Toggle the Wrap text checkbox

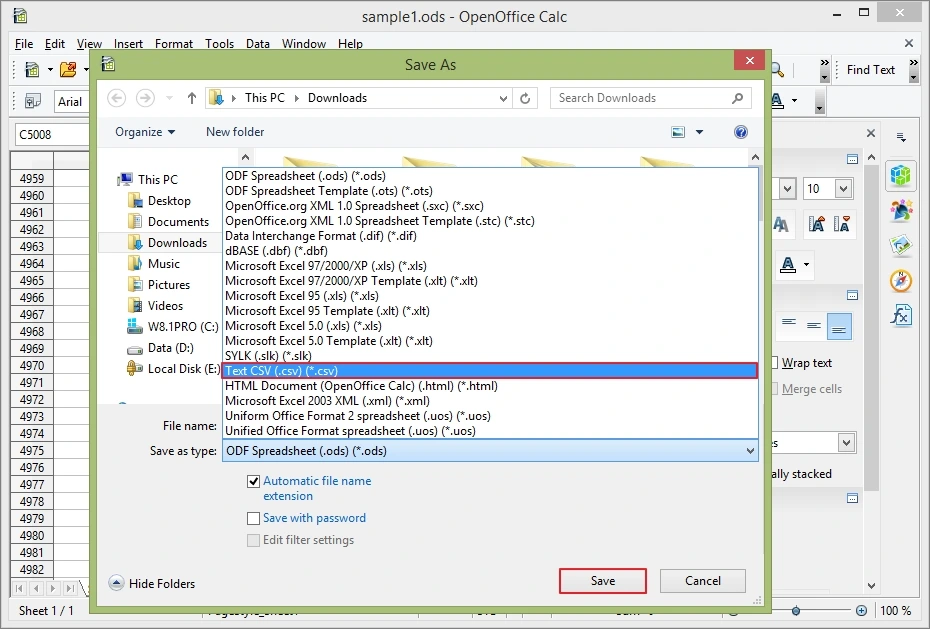pyautogui.click(x=774, y=363)
